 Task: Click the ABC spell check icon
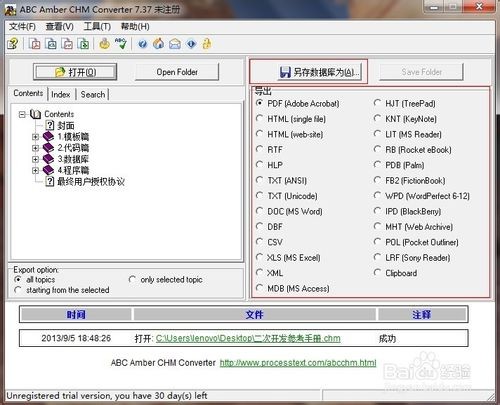point(121,43)
